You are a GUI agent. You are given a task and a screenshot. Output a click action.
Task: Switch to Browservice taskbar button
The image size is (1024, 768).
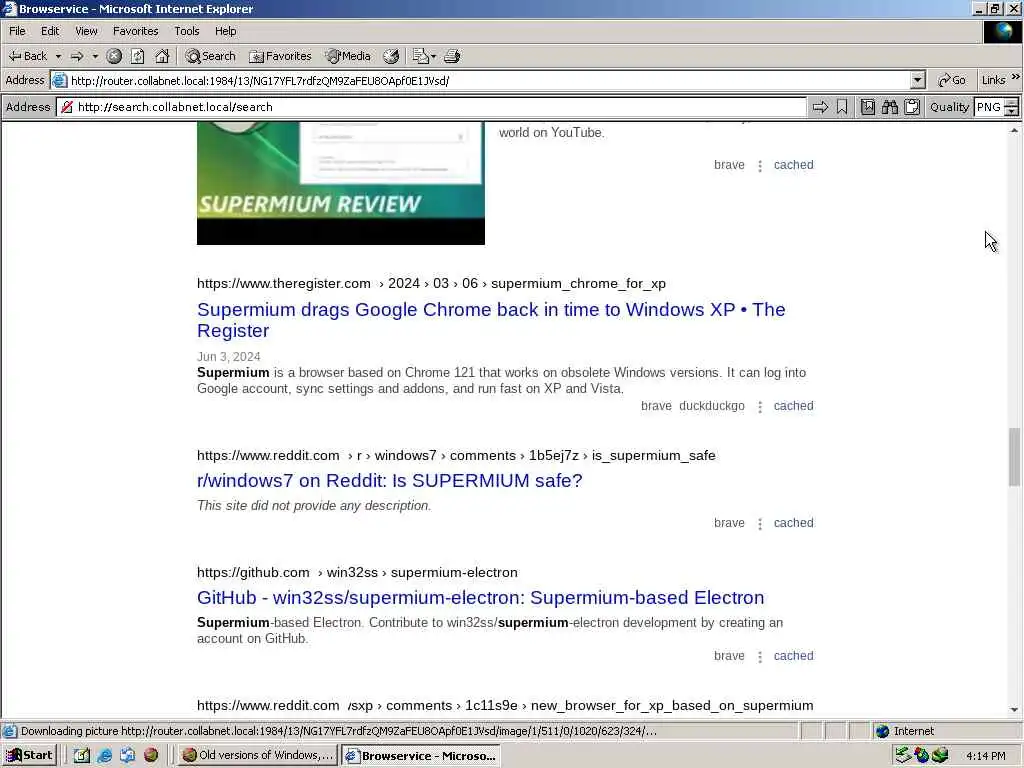[421, 756]
